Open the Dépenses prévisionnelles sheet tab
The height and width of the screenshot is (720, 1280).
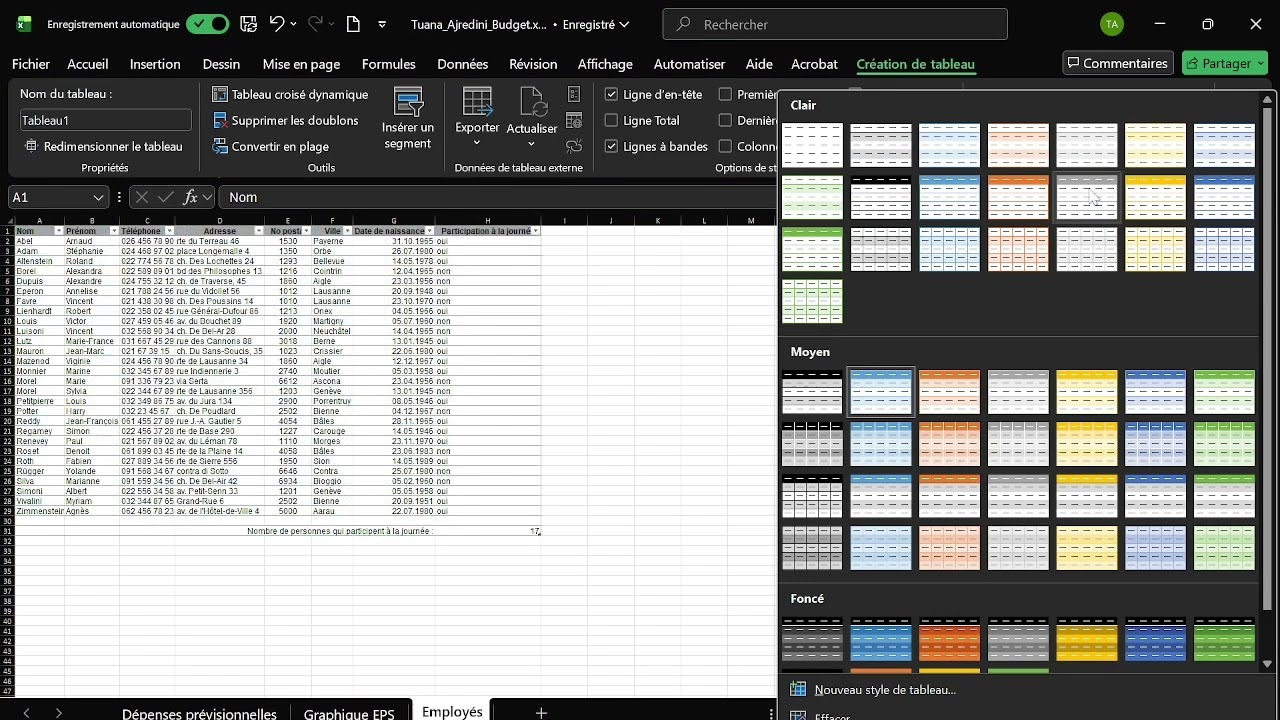(199, 713)
